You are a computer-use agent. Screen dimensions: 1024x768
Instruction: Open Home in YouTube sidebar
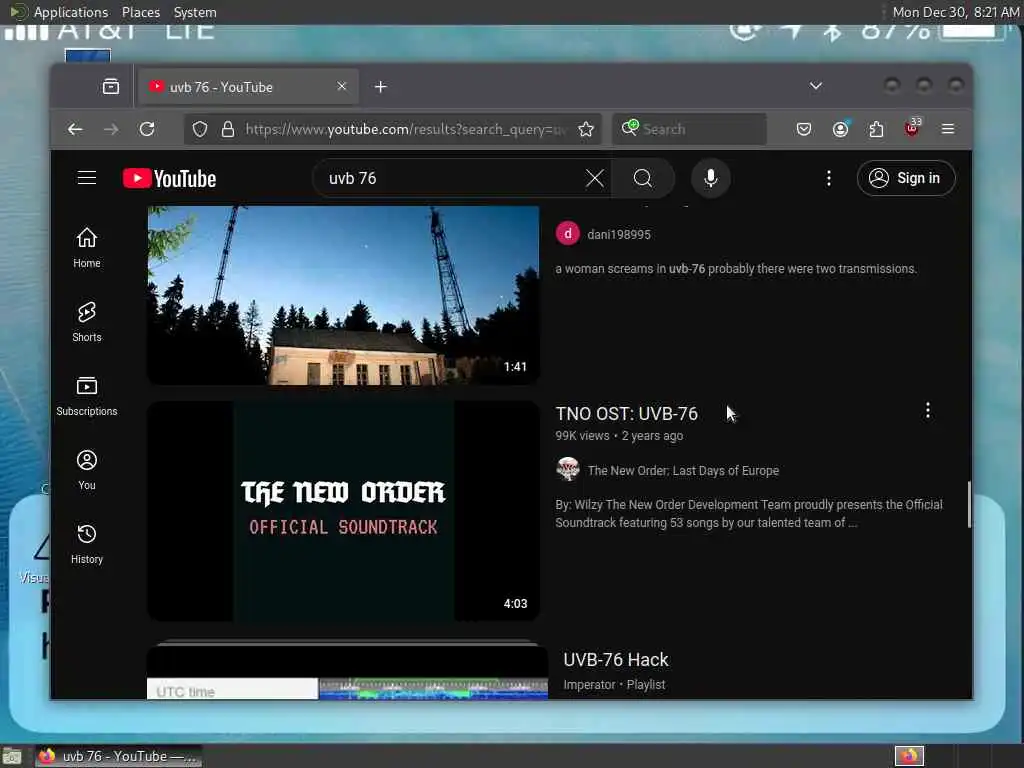tap(87, 248)
